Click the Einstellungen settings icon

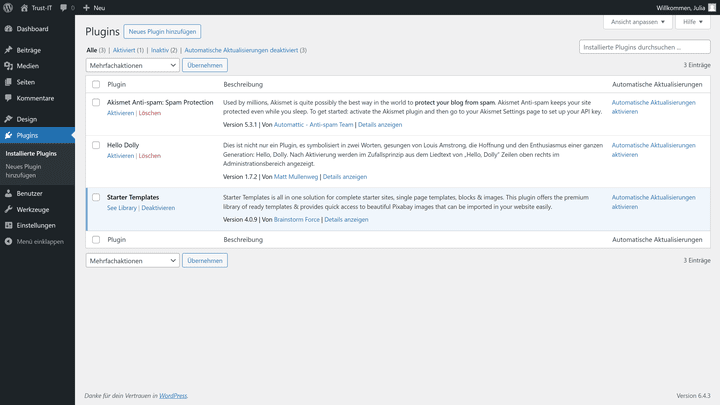click(x=8, y=225)
